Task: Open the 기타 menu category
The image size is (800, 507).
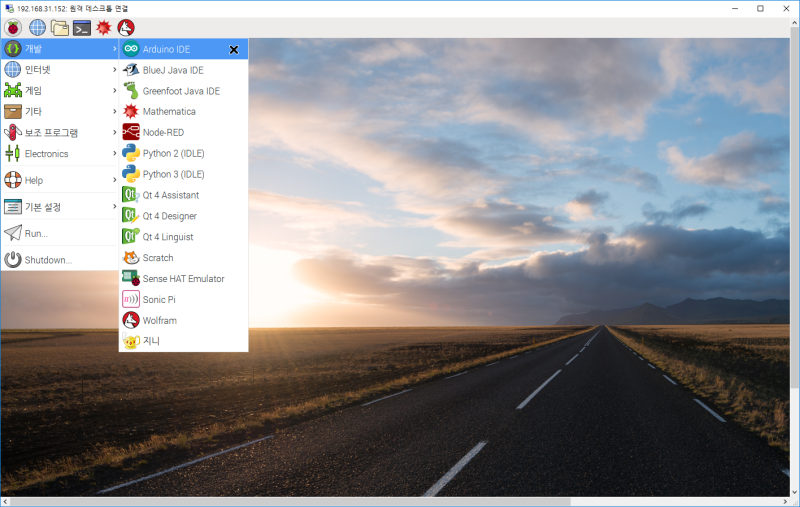Action: pos(60,111)
